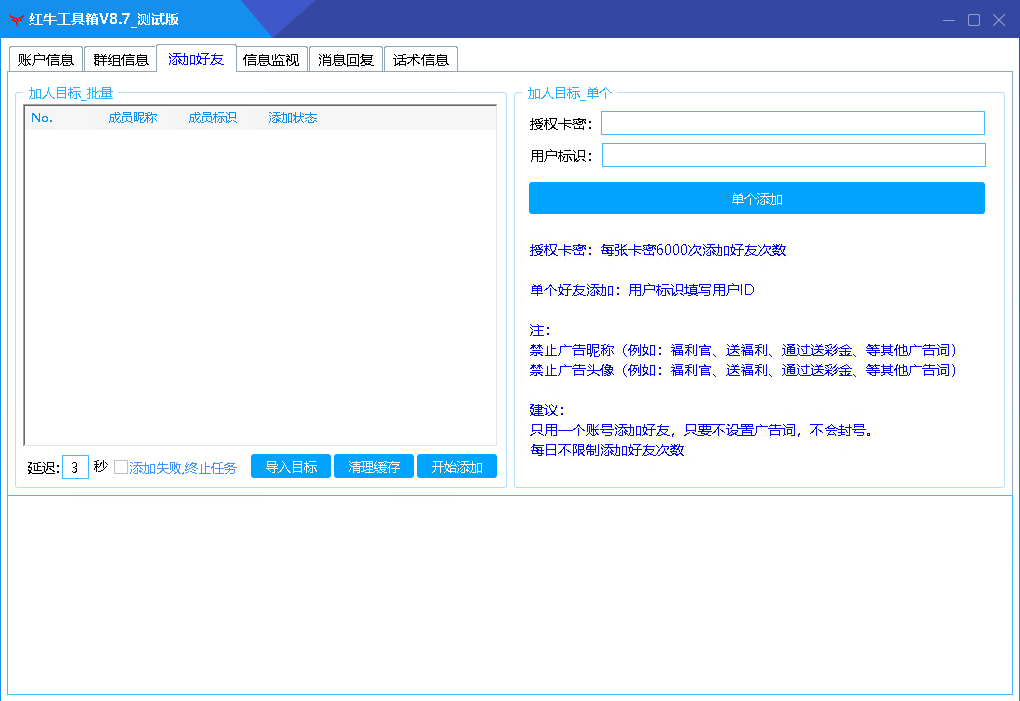Click the 导入目标 button

[x=291, y=467]
